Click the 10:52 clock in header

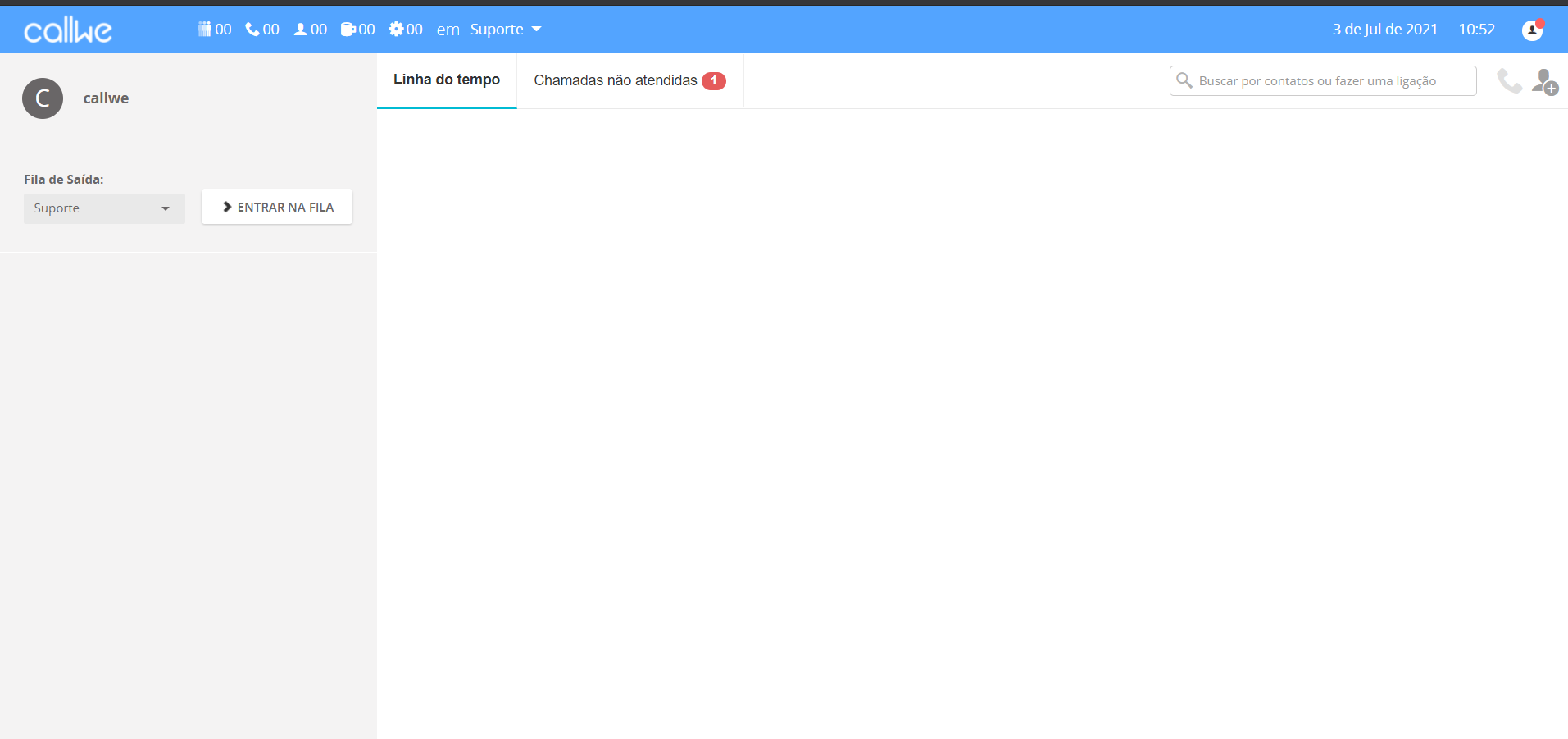point(1476,30)
